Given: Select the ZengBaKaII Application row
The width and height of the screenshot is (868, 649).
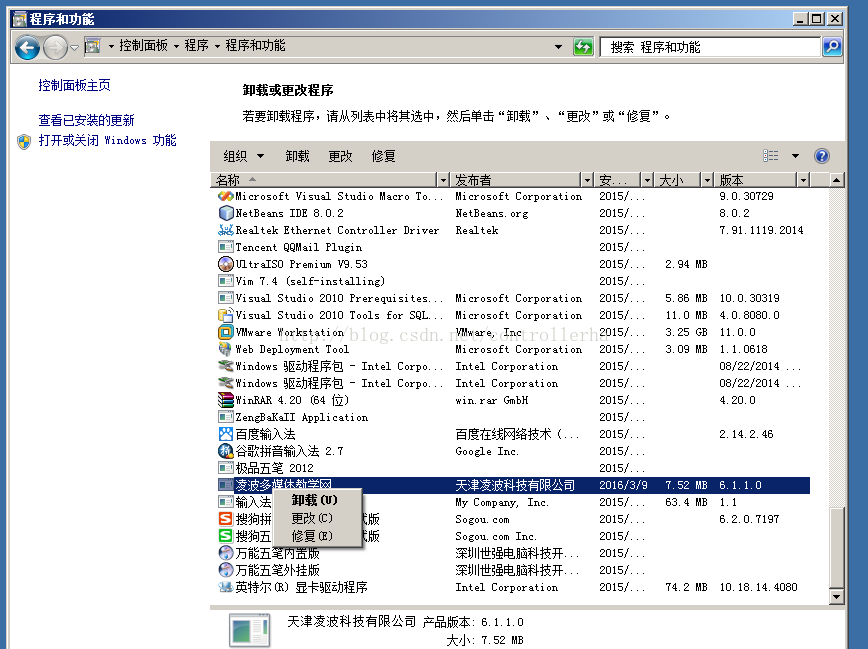Looking at the screenshot, I should 513,417.
